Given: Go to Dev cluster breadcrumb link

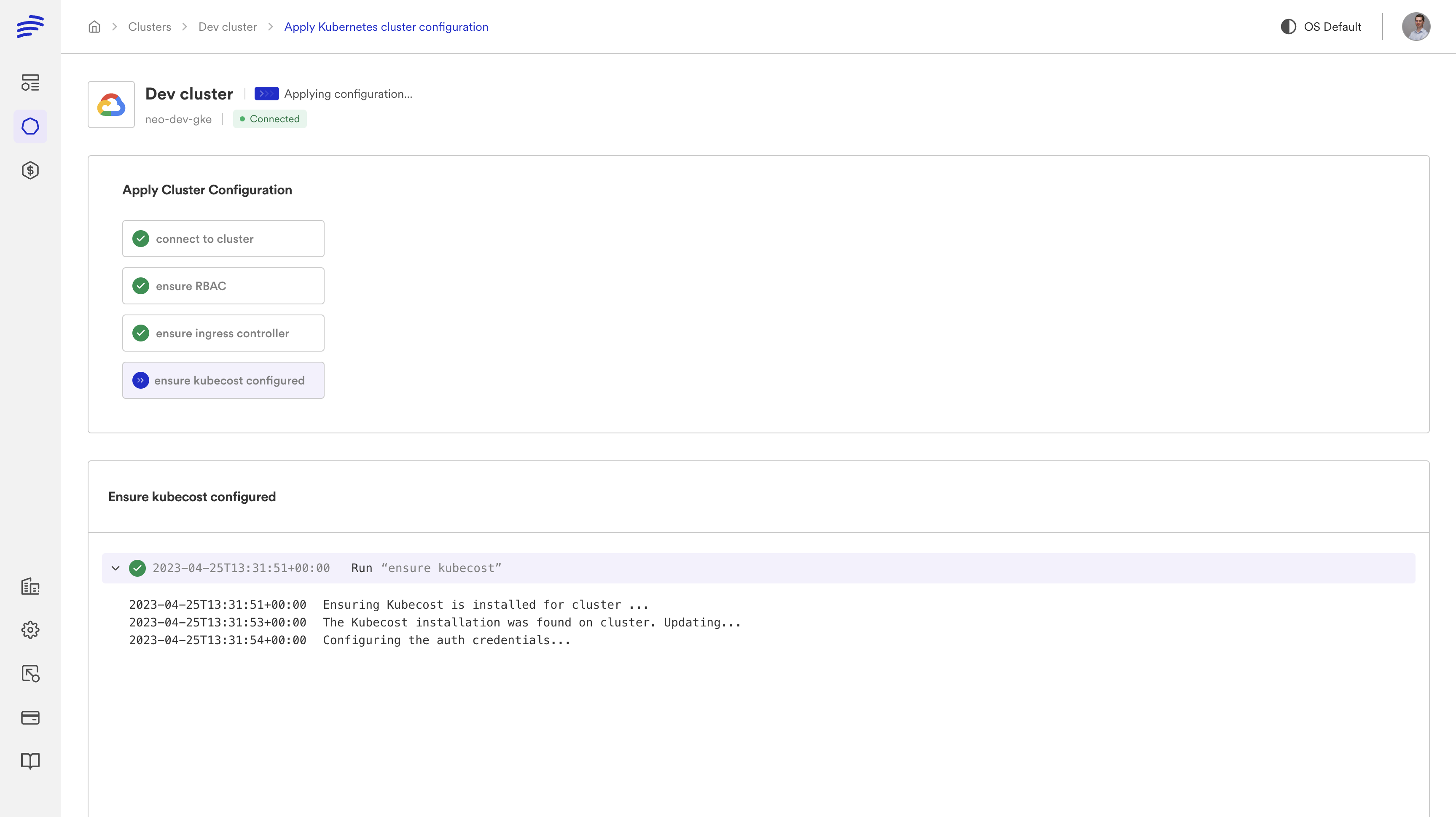Looking at the screenshot, I should pos(227,27).
